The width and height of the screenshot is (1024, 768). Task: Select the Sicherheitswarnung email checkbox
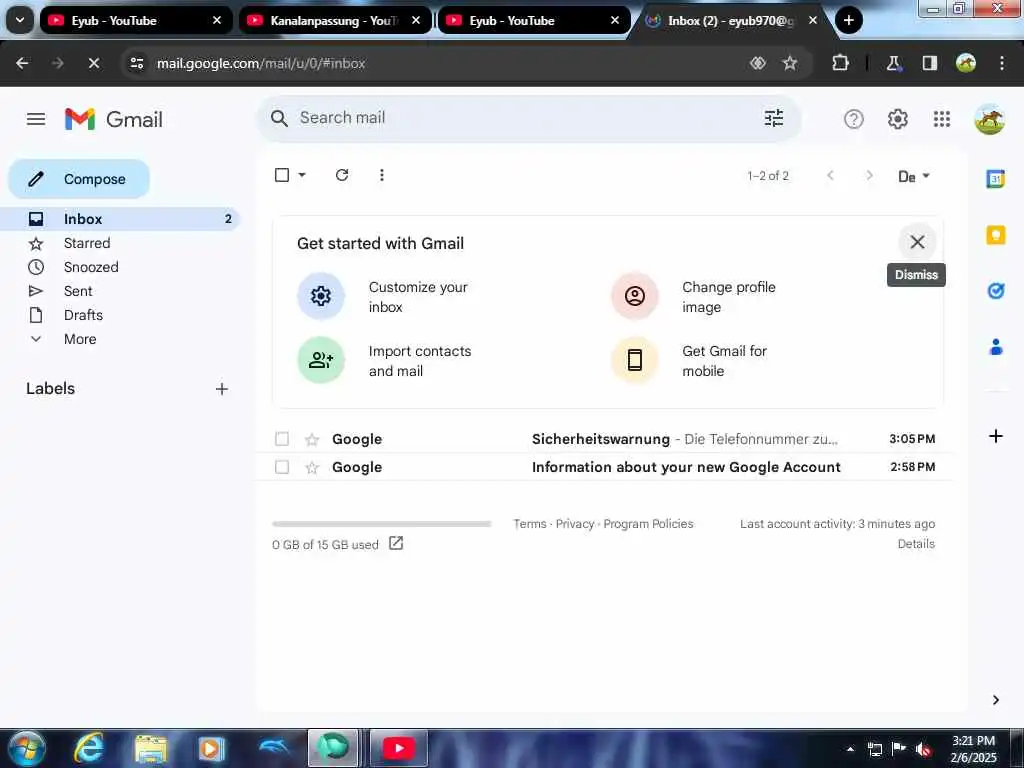click(282, 439)
